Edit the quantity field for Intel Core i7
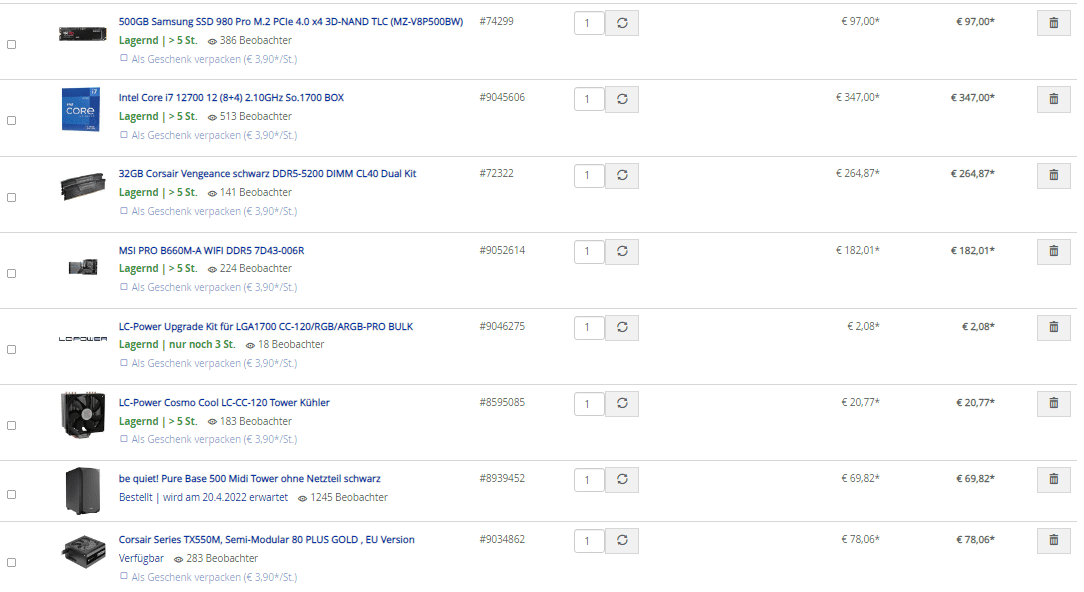 click(x=589, y=99)
